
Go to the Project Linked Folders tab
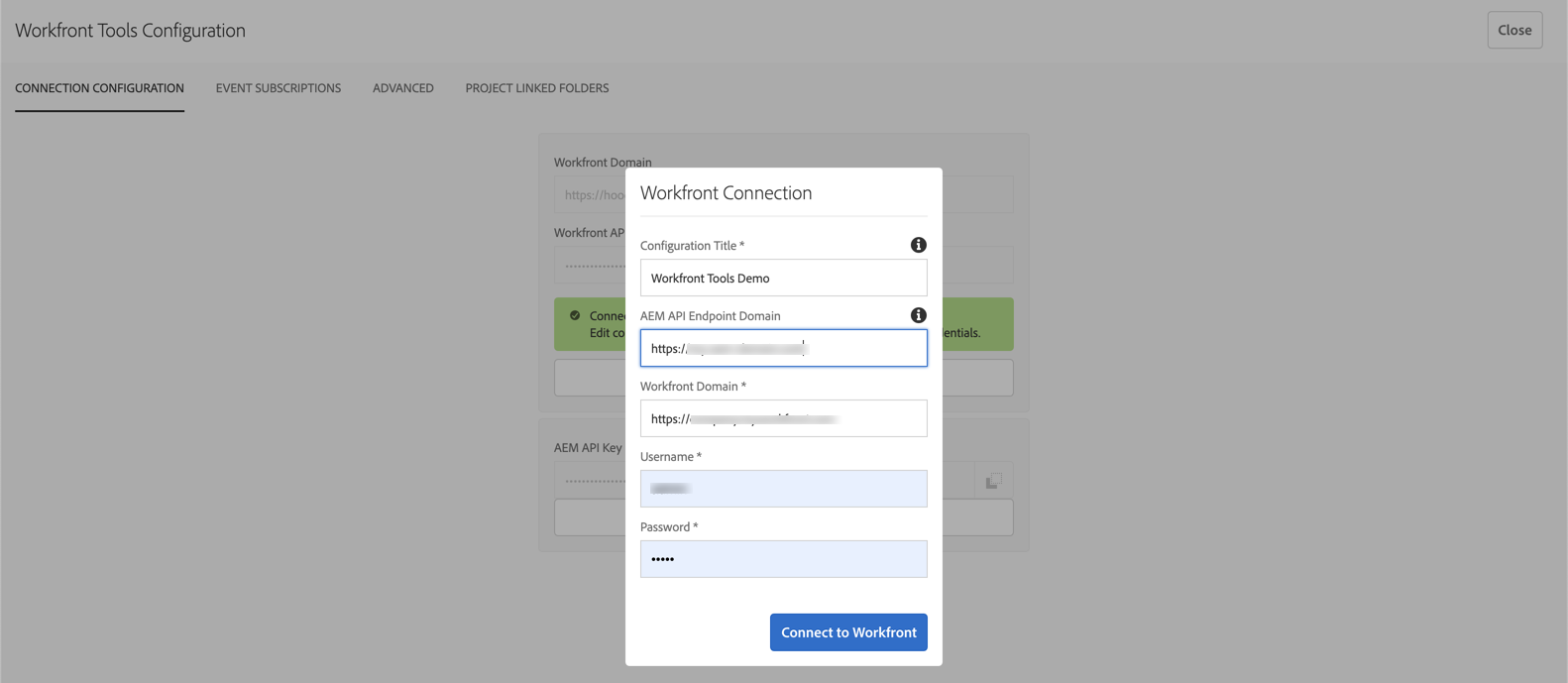click(537, 88)
